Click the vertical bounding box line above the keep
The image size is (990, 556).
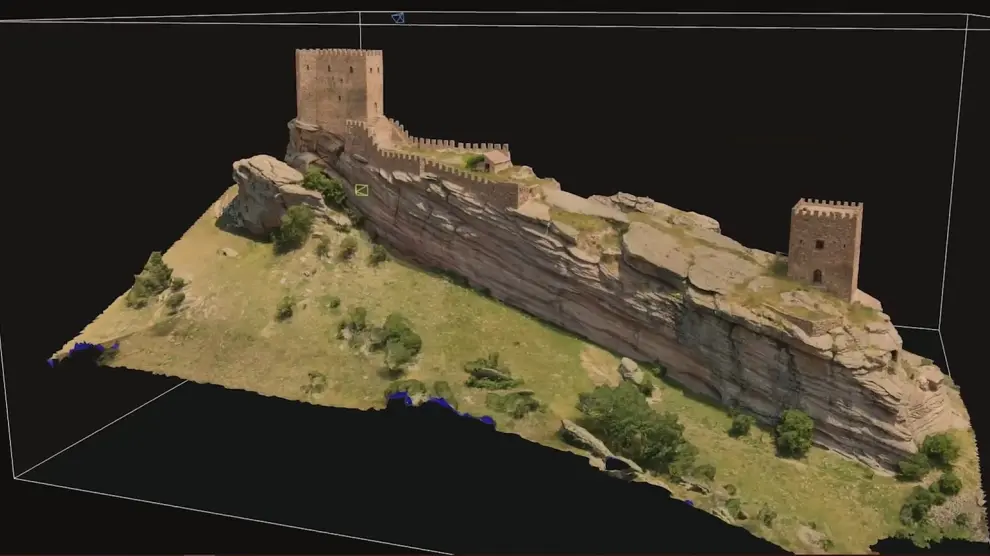point(360,30)
